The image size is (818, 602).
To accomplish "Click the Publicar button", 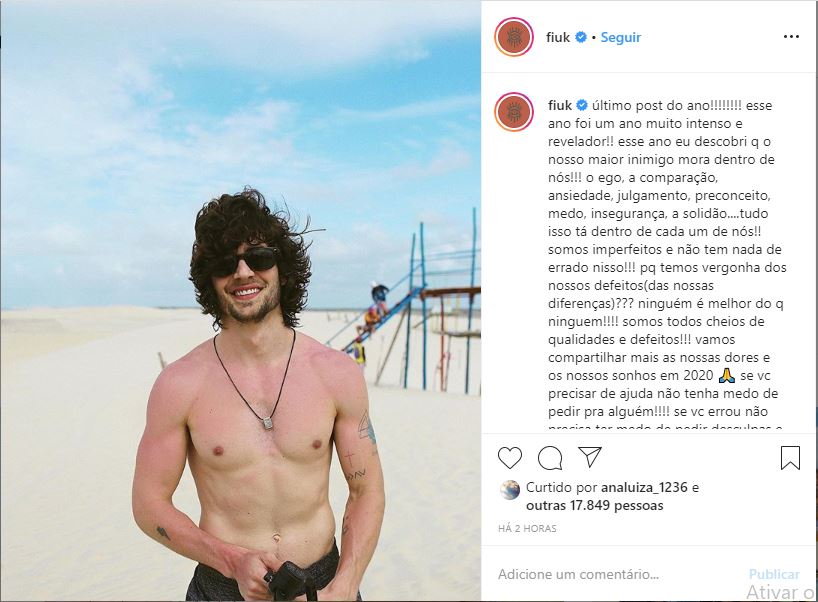I will coord(774,574).
